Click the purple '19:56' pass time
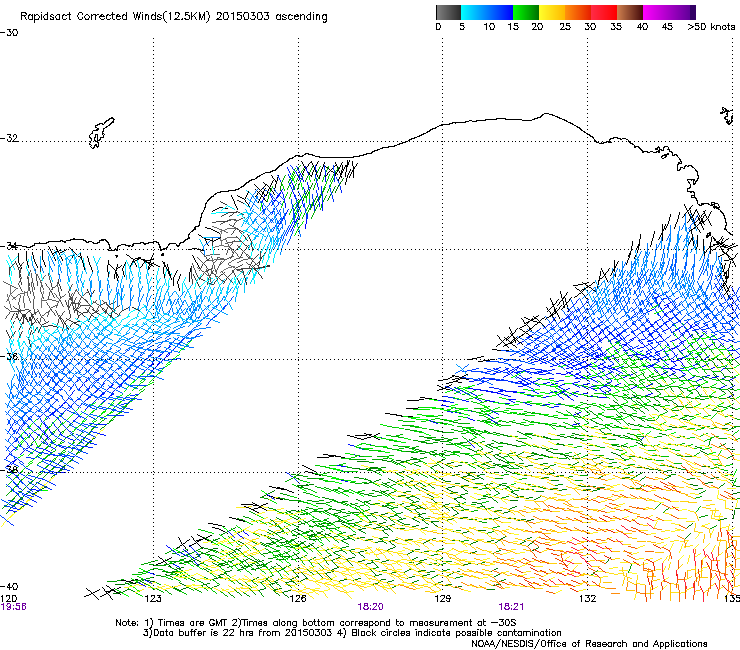This screenshot has height=650, width=740. click(x=13, y=607)
